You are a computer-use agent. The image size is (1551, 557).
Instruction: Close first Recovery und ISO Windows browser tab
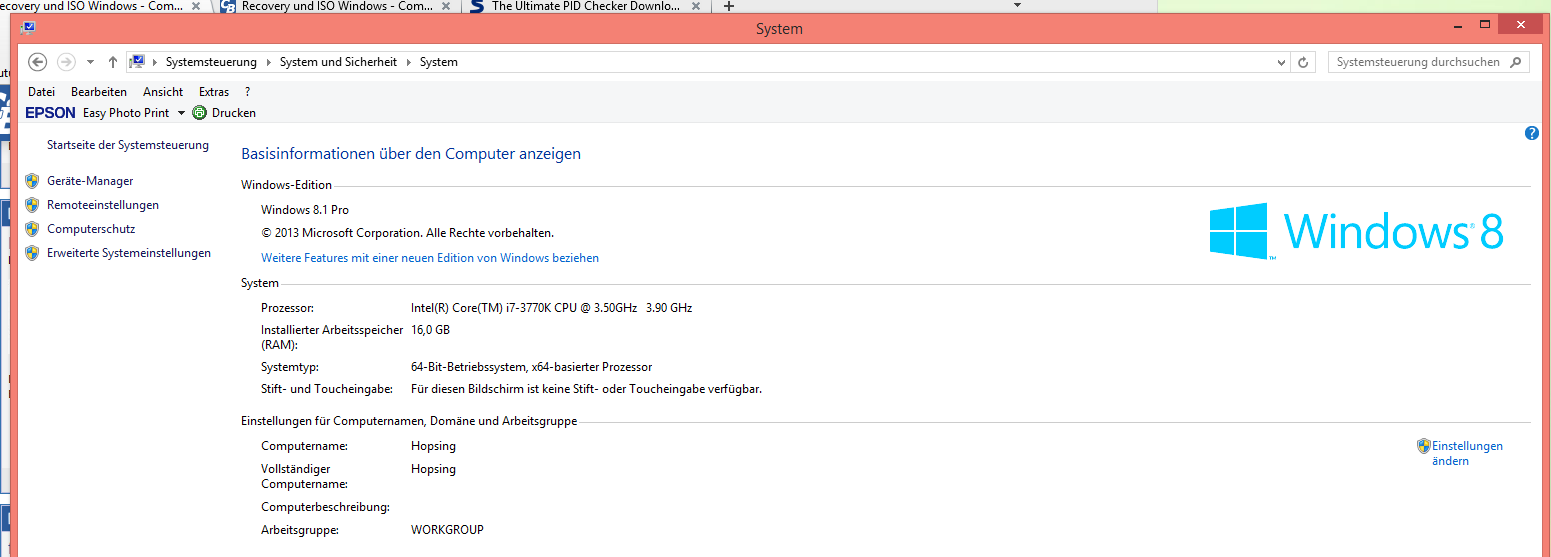click(195, 6)
